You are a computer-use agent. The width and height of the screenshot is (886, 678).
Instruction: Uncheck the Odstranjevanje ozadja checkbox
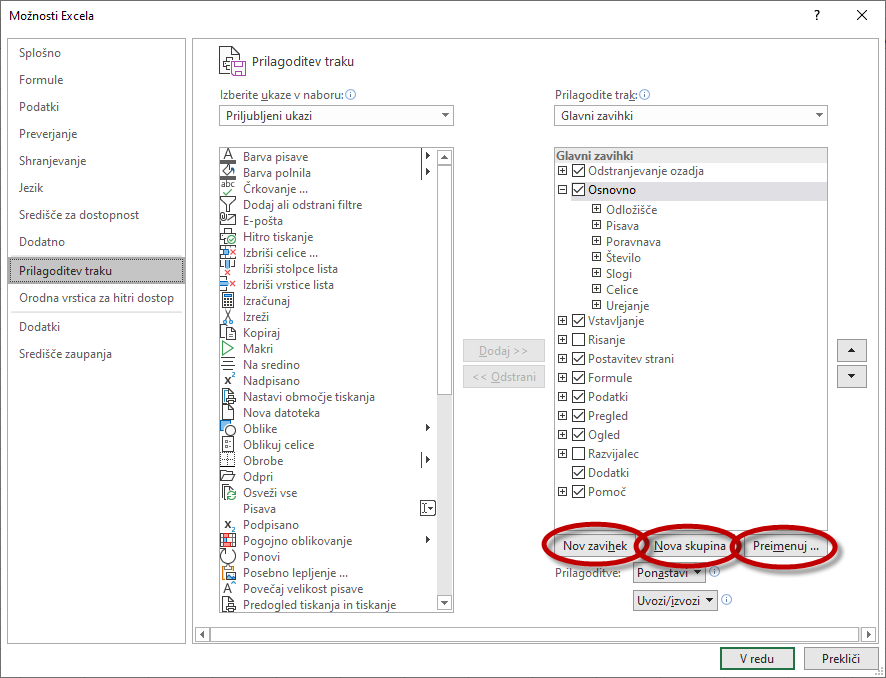(x=578, y=171)
